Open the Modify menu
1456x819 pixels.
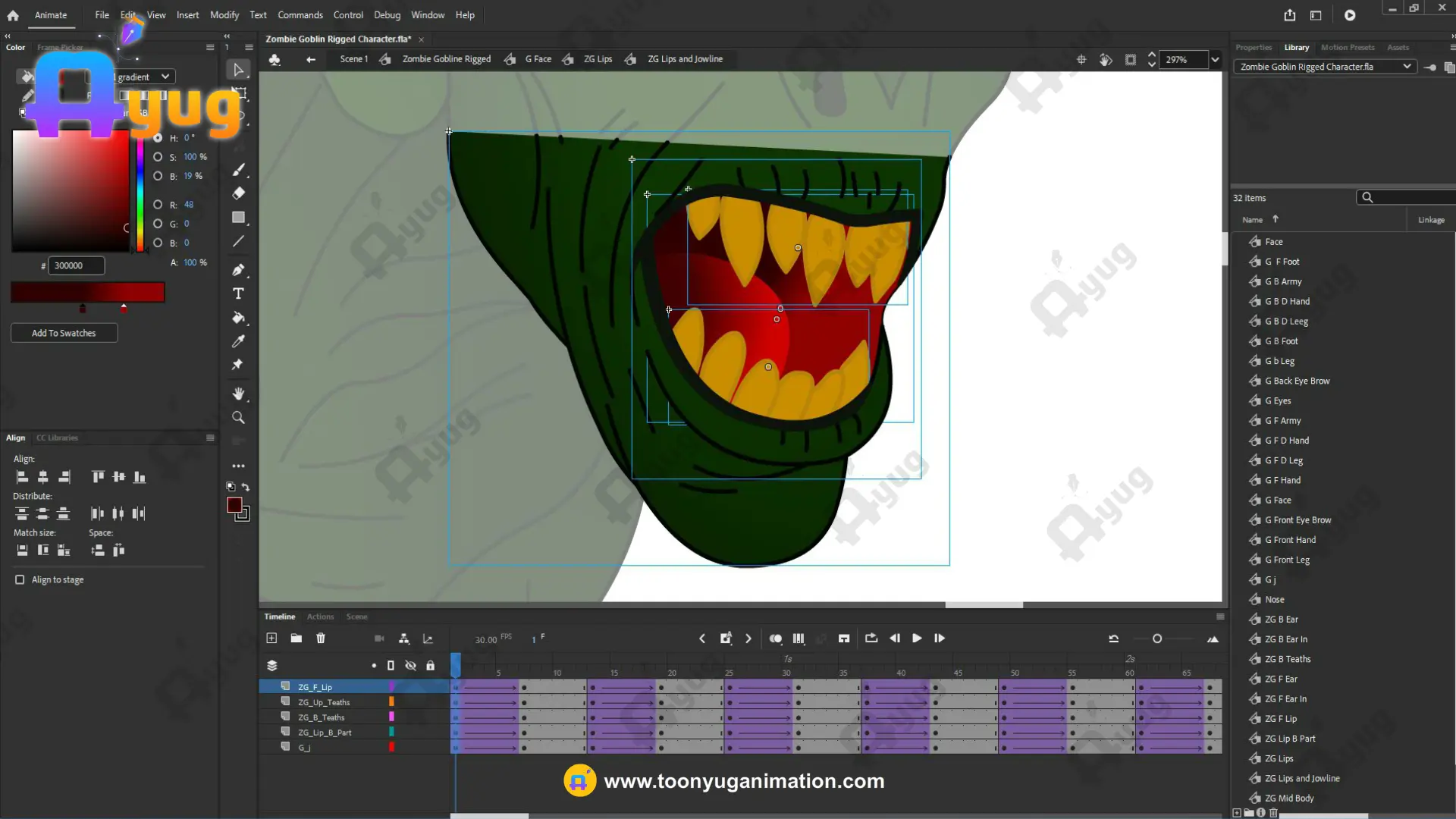point(224,15)
